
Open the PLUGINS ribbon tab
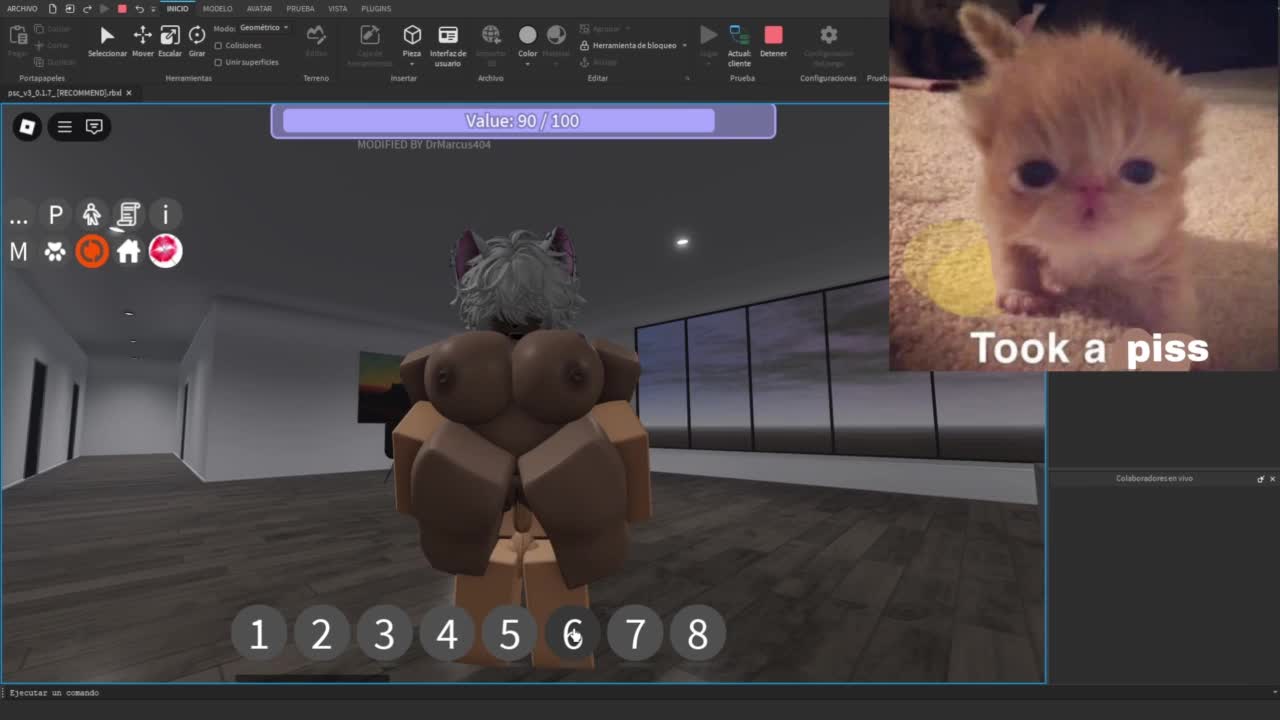pyautogui.click(x=376, y=9)
